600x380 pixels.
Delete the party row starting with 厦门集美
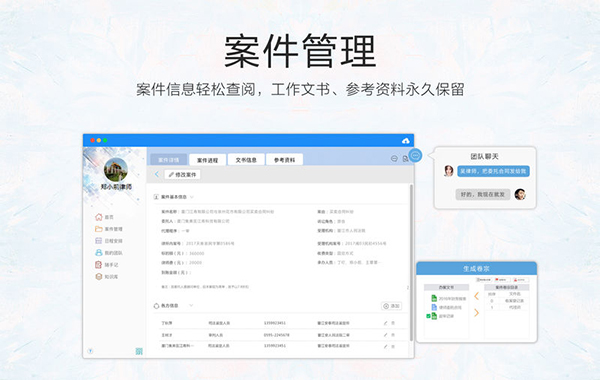pyautogui.click(x=393, y=346)
